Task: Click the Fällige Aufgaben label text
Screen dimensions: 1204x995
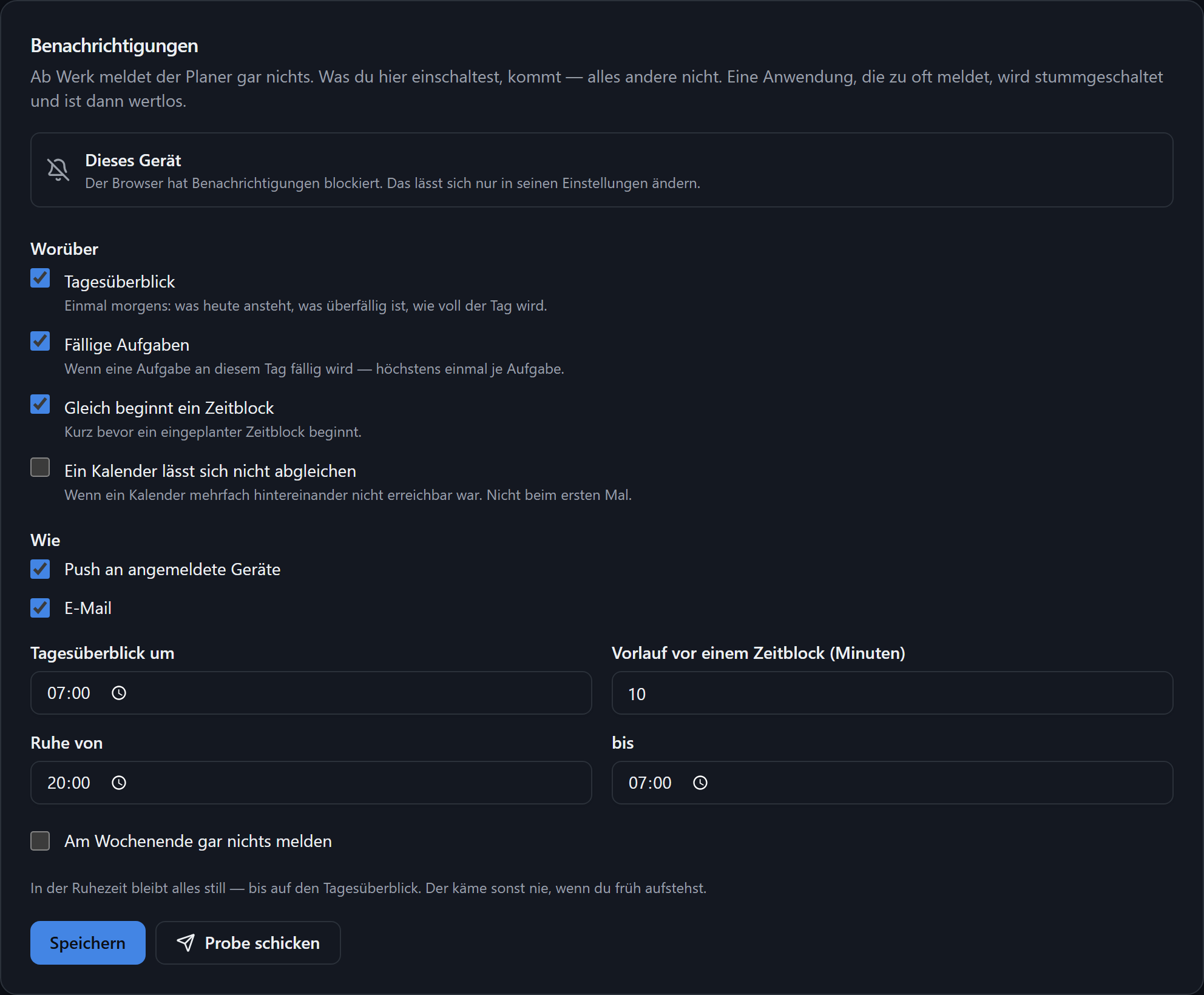Action: point(127,345)
